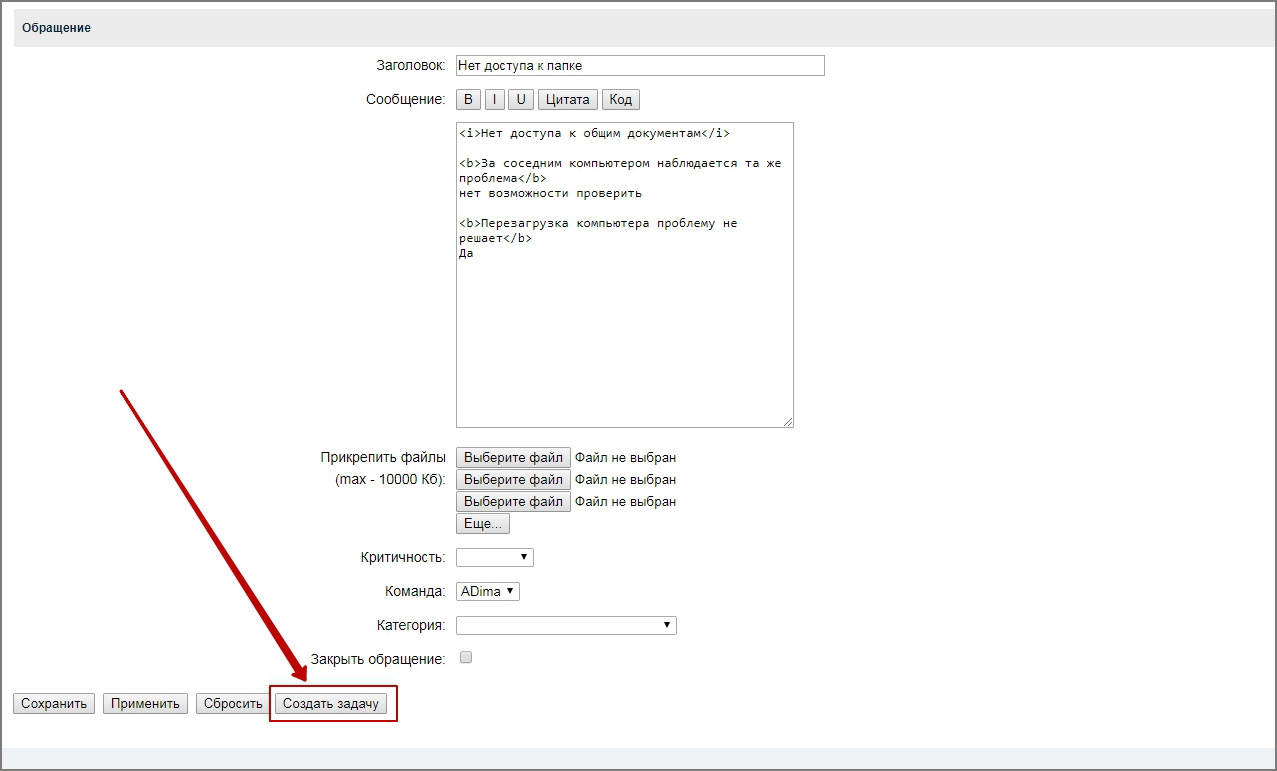
Task: Apply italic with the I button
Action: click(495, 100)
